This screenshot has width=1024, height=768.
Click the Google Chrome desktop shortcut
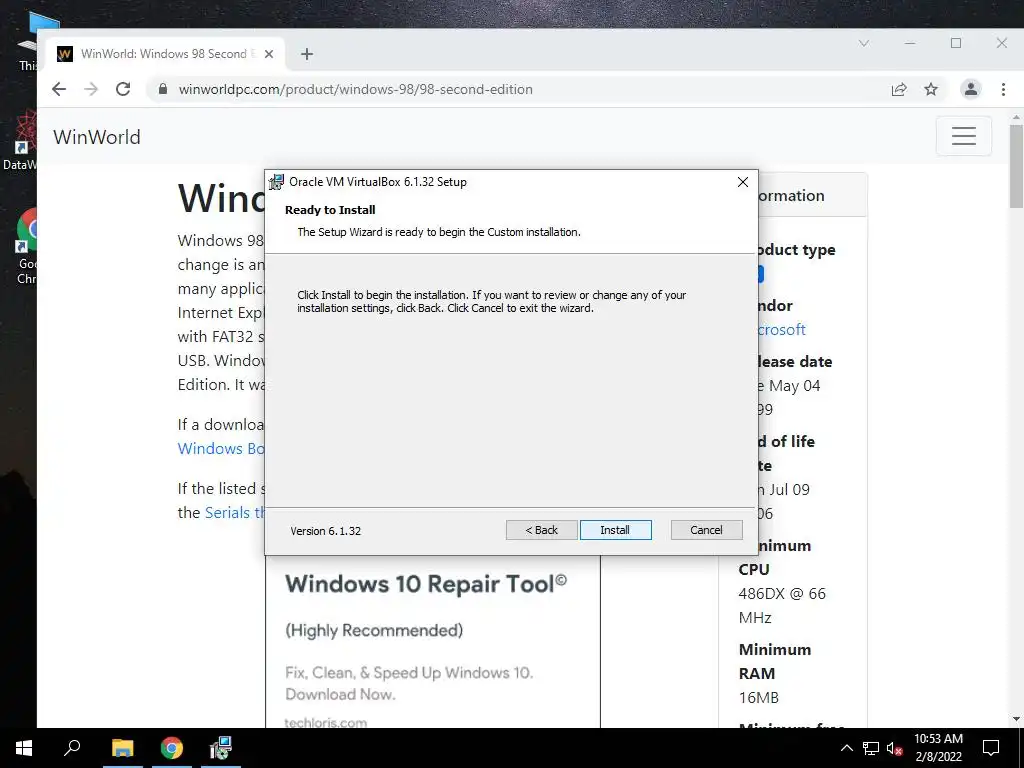pyautogui.click(x=26, y=247)
